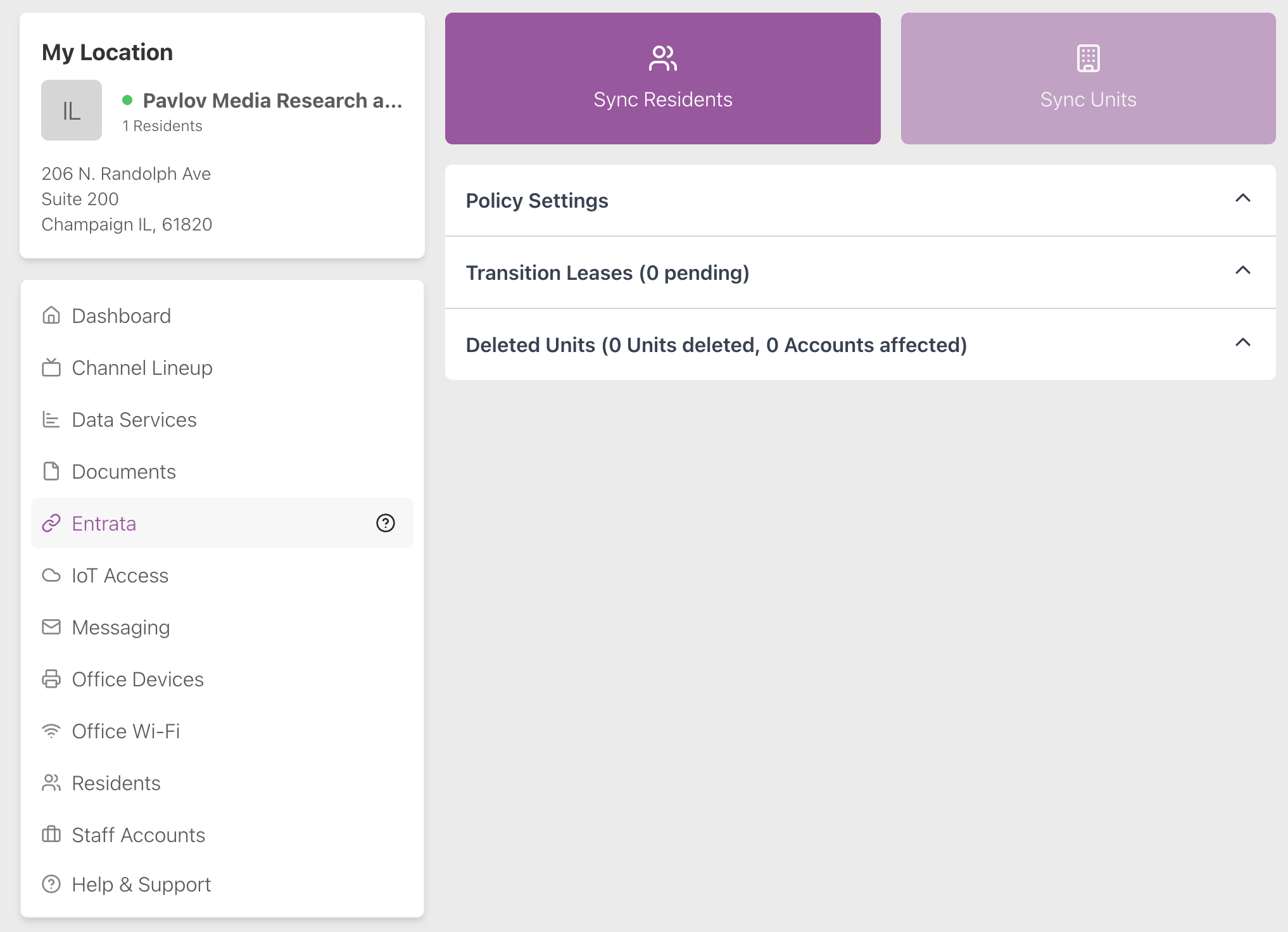Click the Office Wi-Fi signal icon
This screenshot has width=1288, height=932.
pos(51,731)
